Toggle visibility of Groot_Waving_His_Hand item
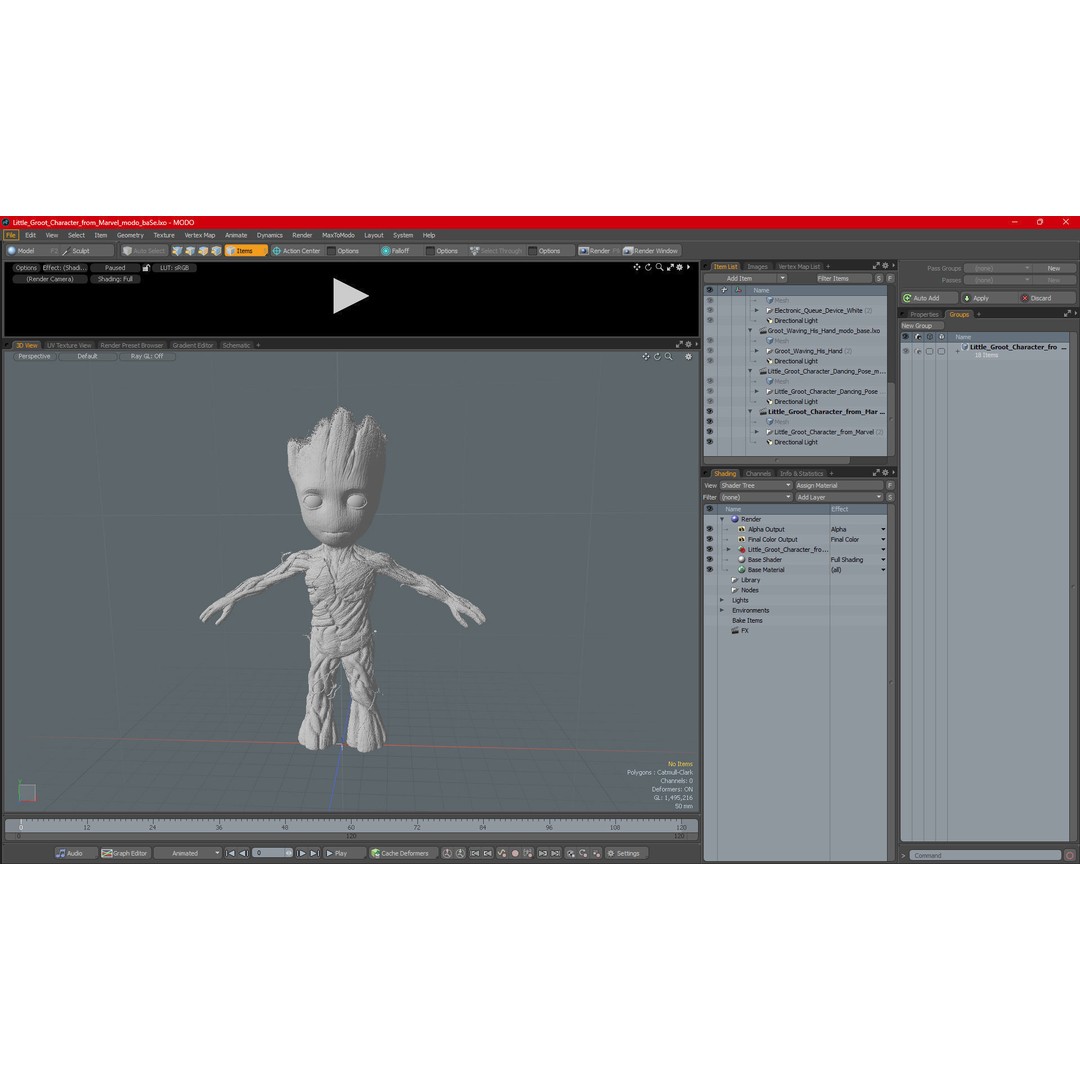The image size is (1080, 1080). click(709, 351)
